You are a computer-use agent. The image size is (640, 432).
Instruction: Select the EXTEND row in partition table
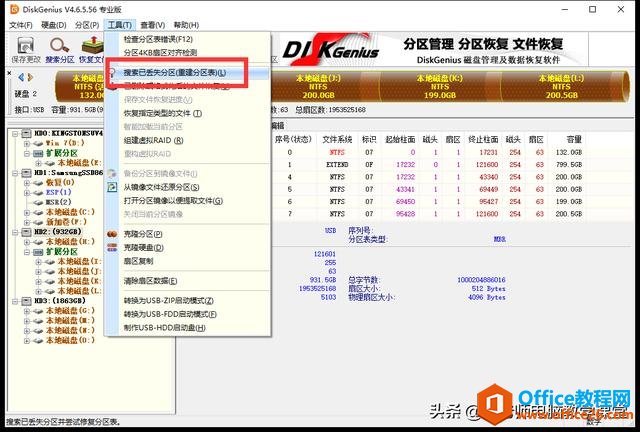(x=429, y=165)
